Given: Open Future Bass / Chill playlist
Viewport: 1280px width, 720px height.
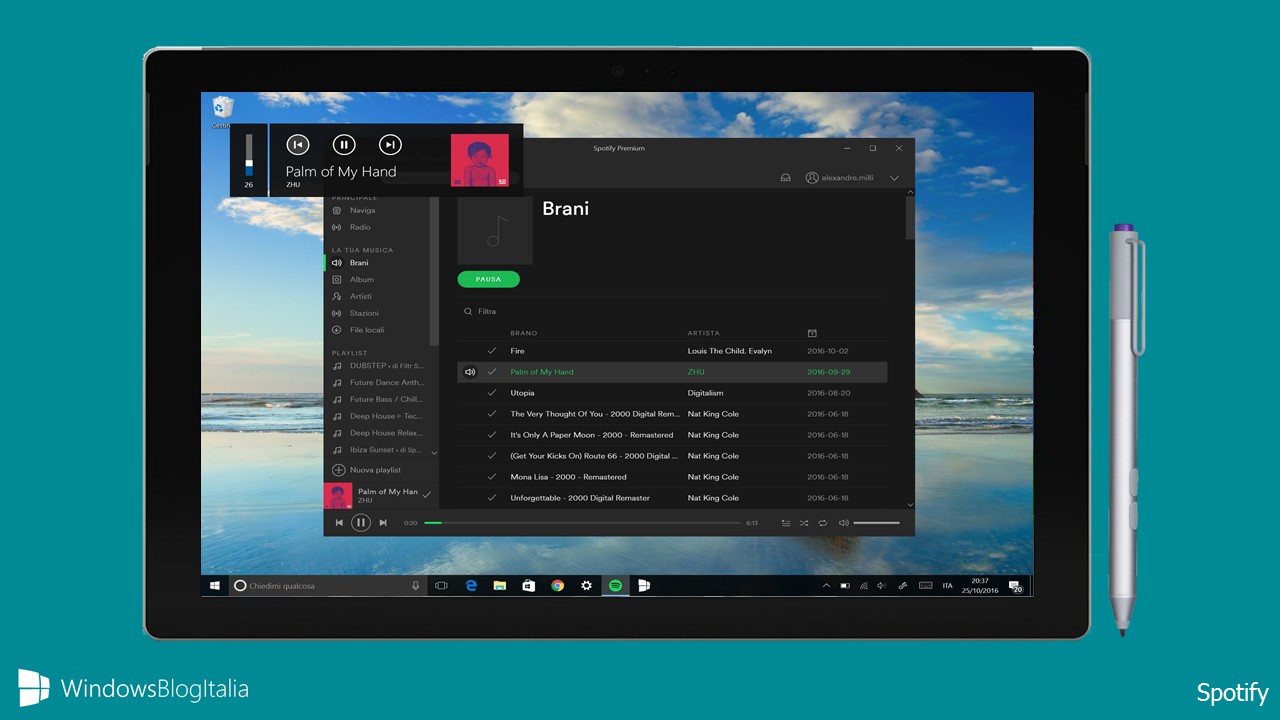Looking at the screenshot, I should tap(386, 399).
